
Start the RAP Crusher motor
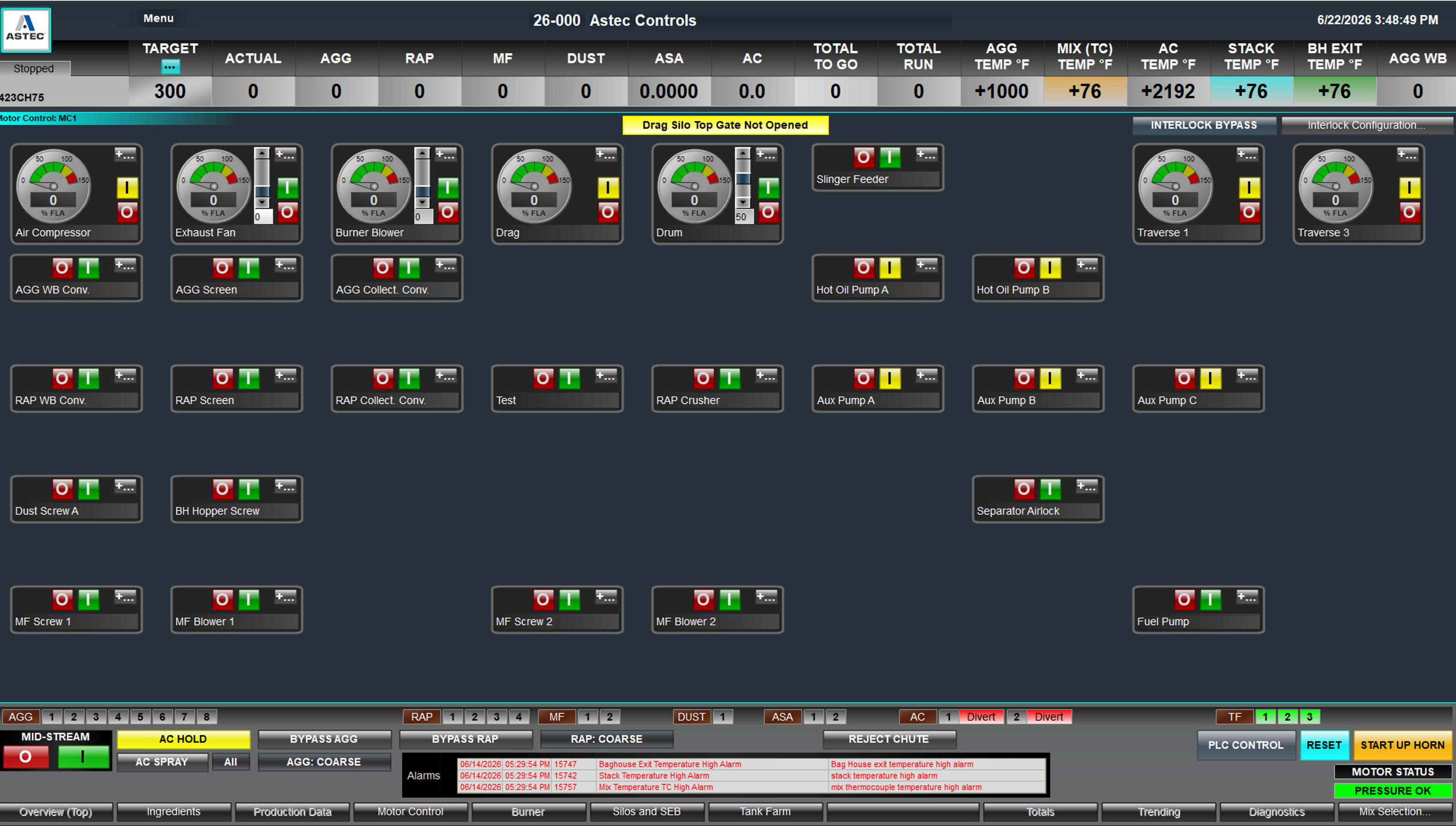pyautogui.click(x=730, y=379)
